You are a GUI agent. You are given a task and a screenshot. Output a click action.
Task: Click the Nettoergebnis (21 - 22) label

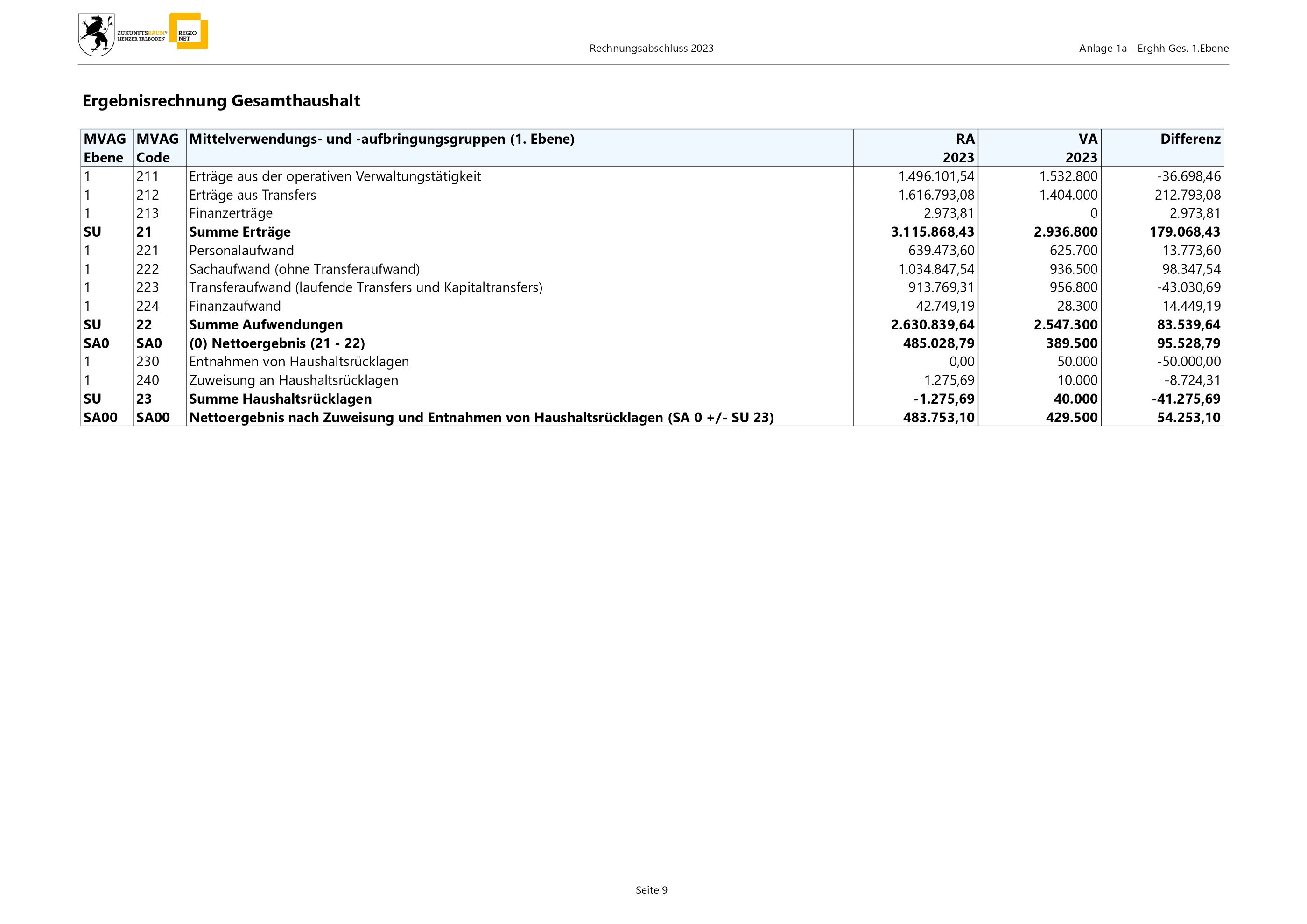coord(277,343)
